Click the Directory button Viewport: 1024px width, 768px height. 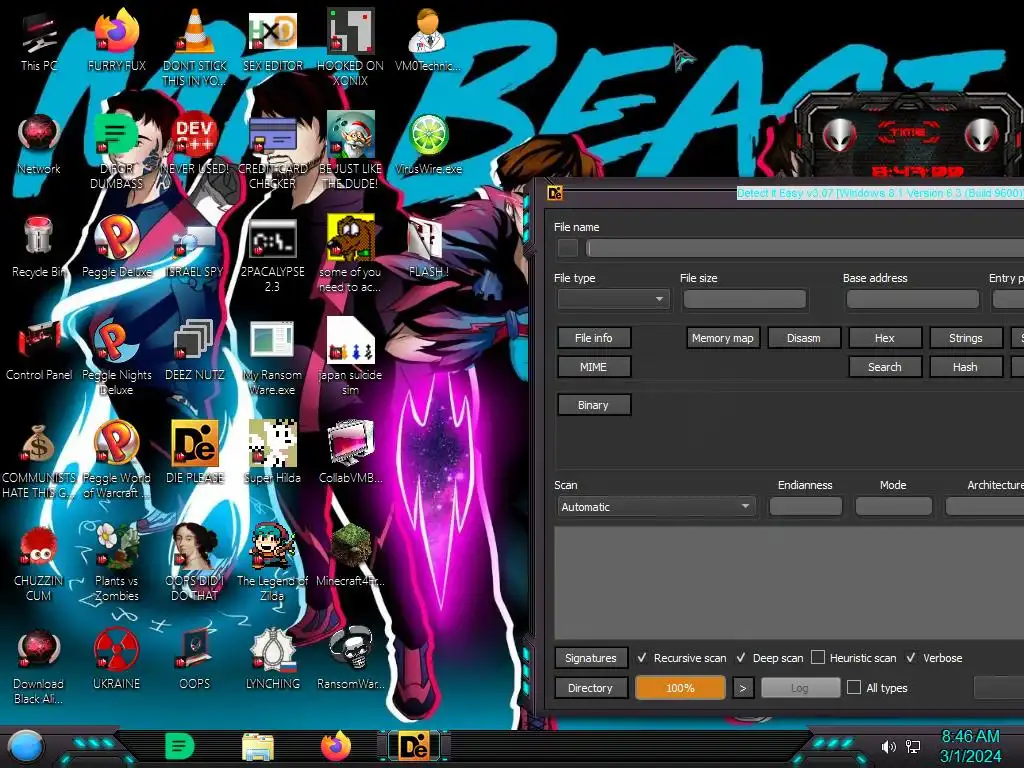click(591, 688)
